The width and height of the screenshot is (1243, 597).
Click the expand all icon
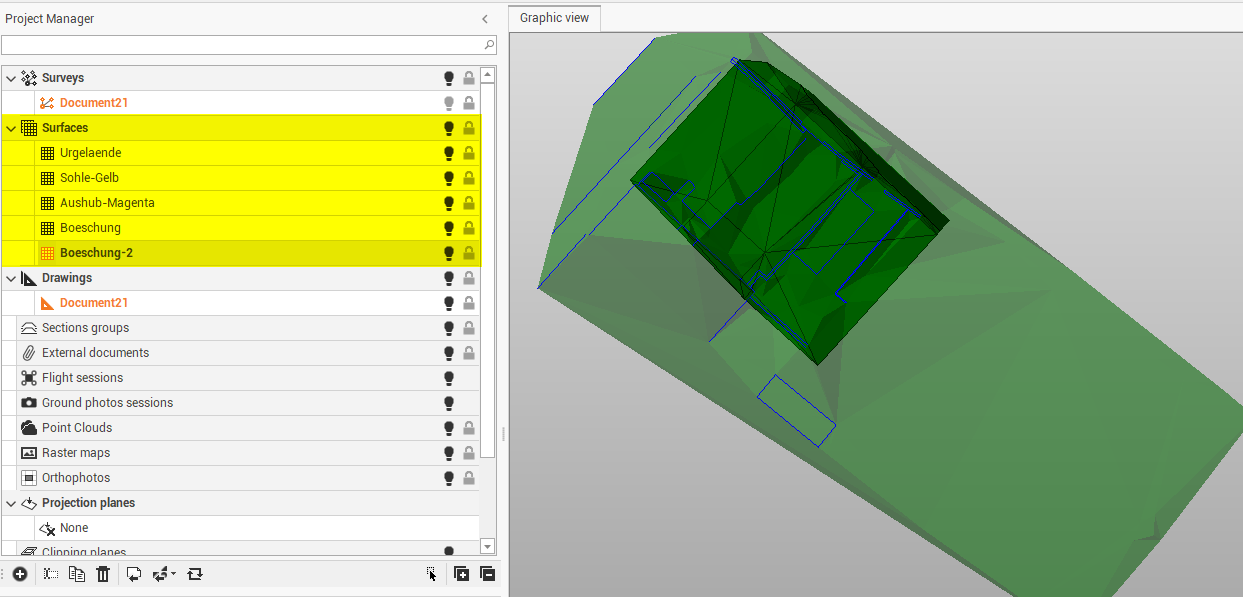[x=461, y=574]
